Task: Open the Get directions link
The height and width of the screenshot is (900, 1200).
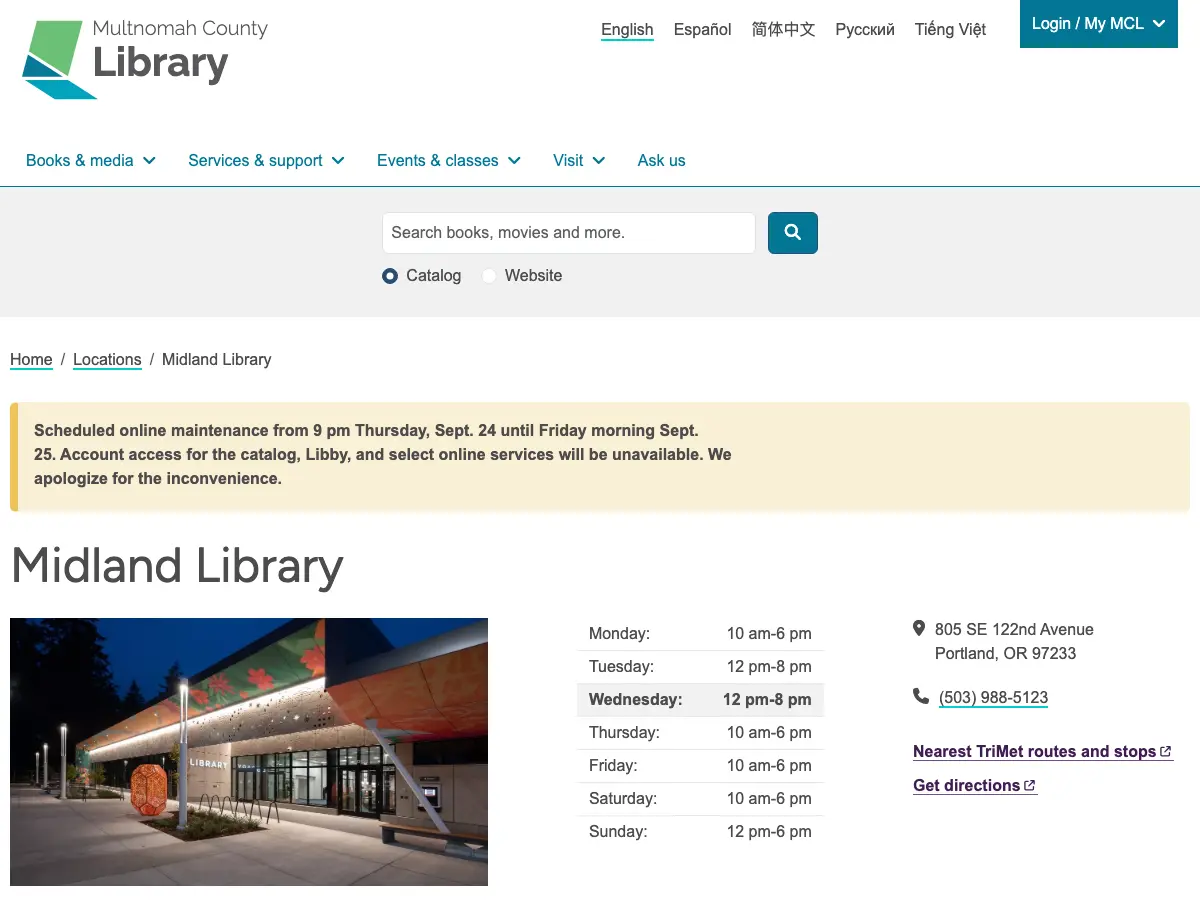Action: point(975,786)
